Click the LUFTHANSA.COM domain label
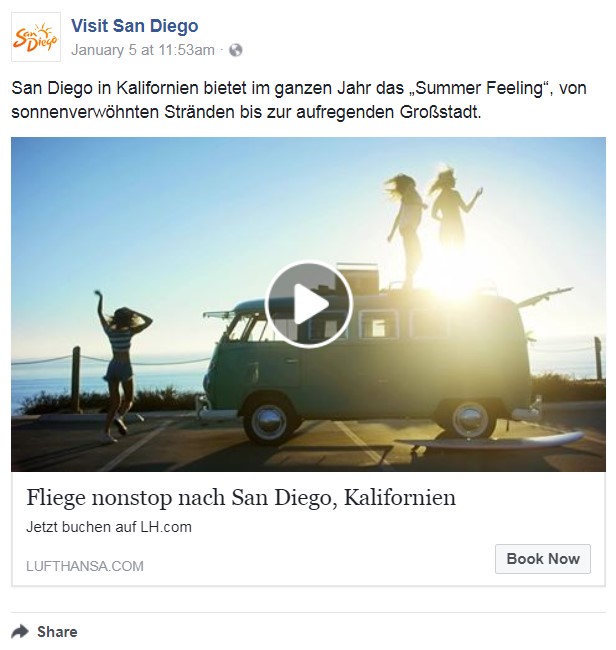 coord(85,566)
